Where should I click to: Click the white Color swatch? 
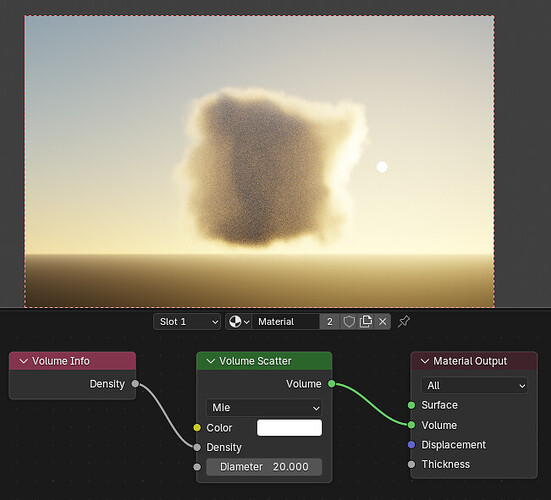(x=289, y=428)
